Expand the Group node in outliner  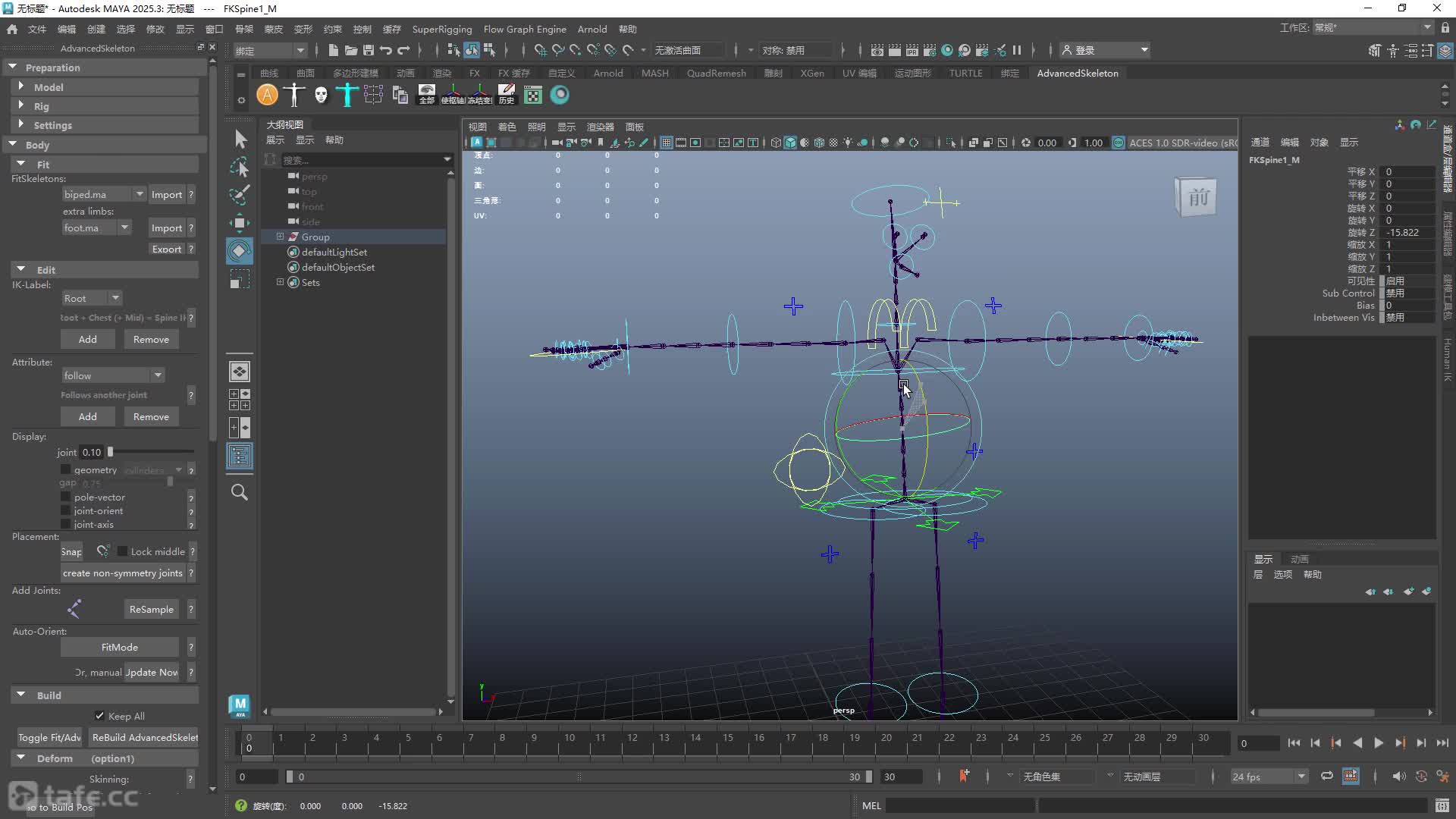pos(280,237)
